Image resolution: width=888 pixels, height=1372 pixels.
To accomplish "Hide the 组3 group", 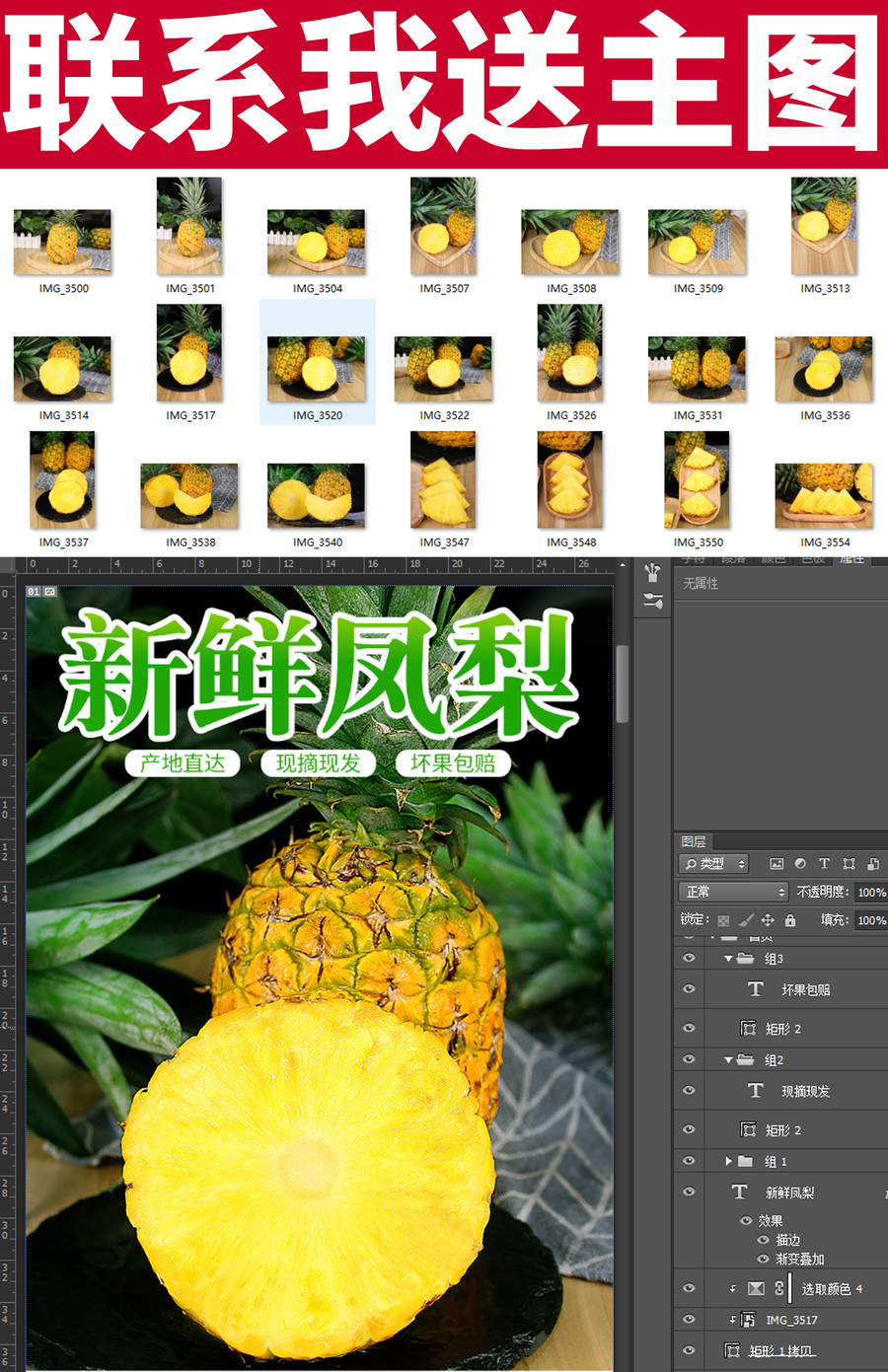I will point(689,959).
